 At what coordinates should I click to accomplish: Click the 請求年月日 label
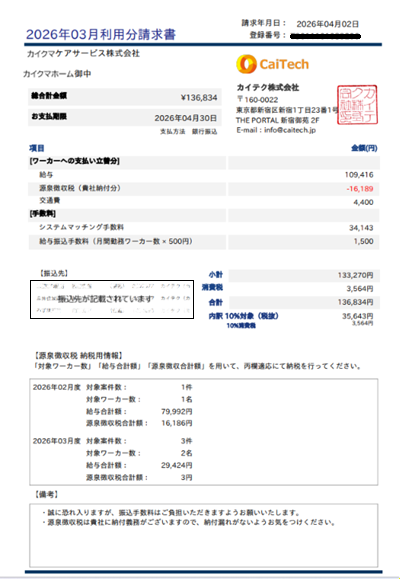264,23
